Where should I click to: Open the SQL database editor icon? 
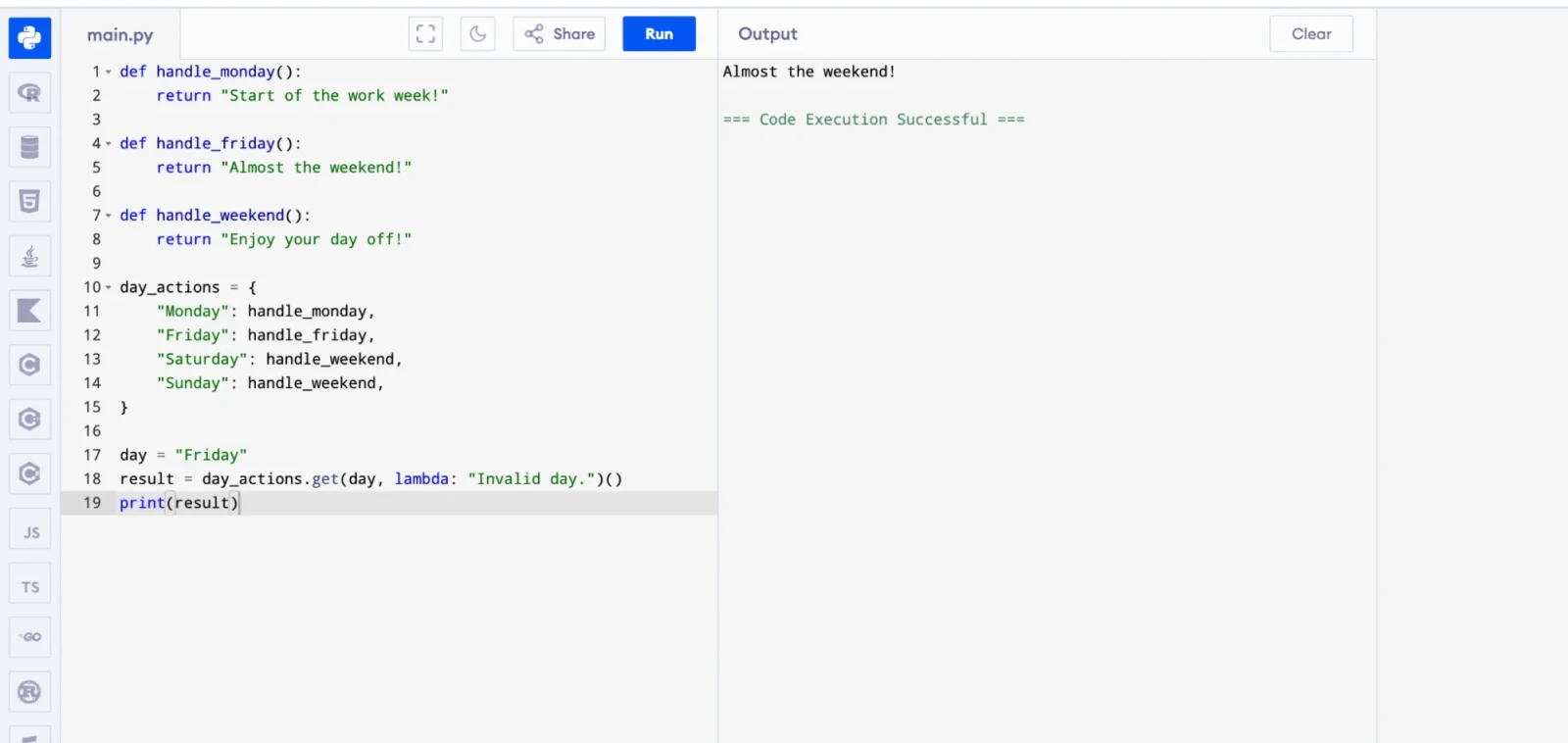tap(29, 147)
